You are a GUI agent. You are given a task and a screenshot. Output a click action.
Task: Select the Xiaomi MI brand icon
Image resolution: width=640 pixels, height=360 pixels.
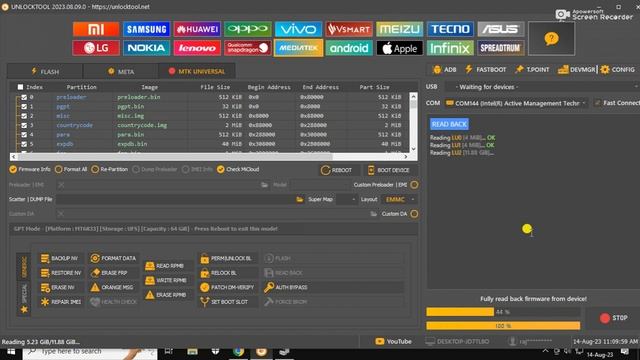96,29
